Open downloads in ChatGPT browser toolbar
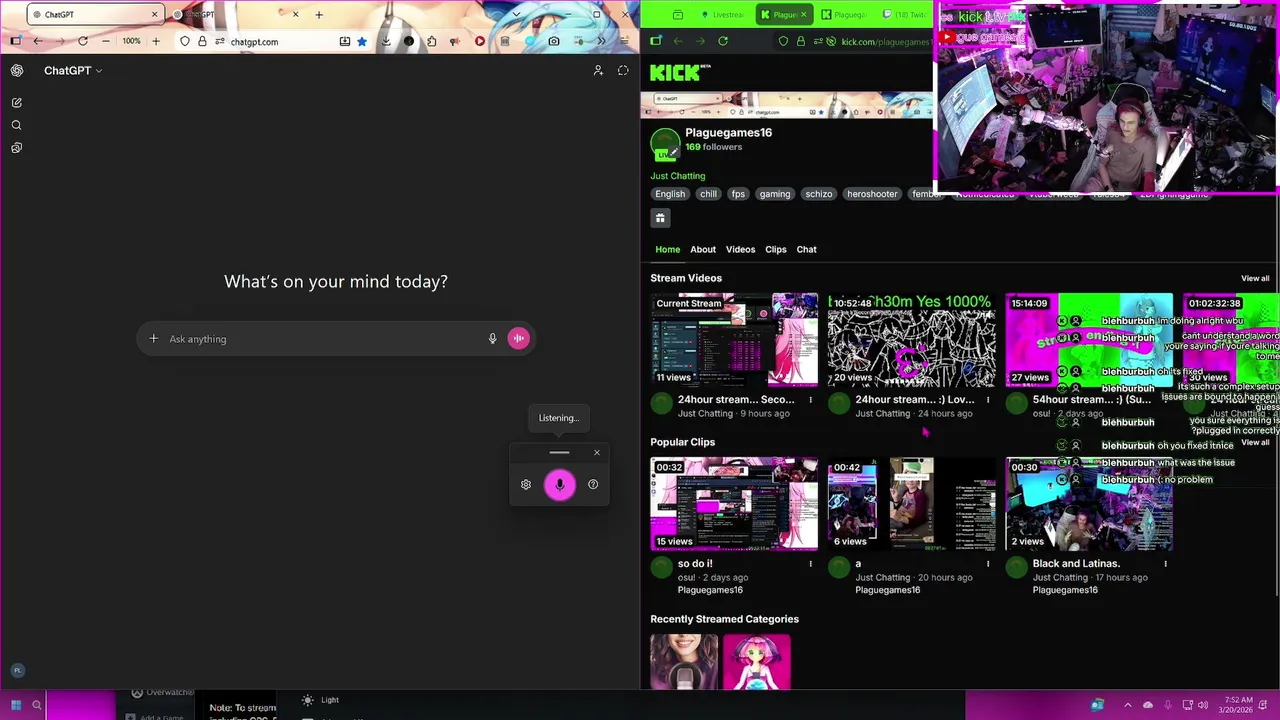The width and height of the screenshot is (1280, 720). point(385,41)
